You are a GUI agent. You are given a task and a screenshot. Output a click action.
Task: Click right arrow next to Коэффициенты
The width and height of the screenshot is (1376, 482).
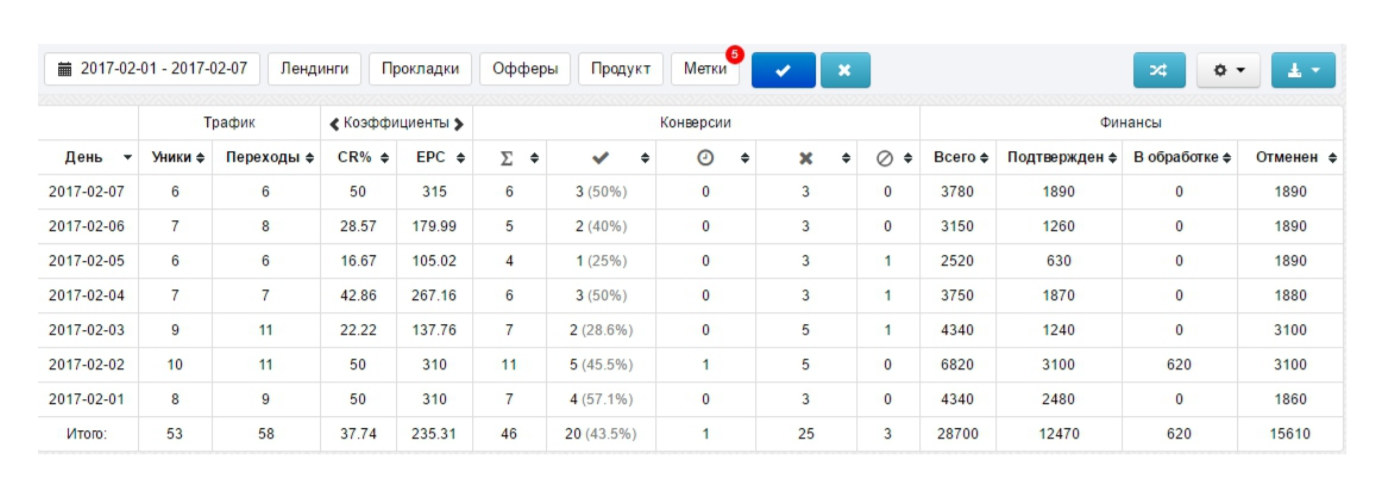459,124
